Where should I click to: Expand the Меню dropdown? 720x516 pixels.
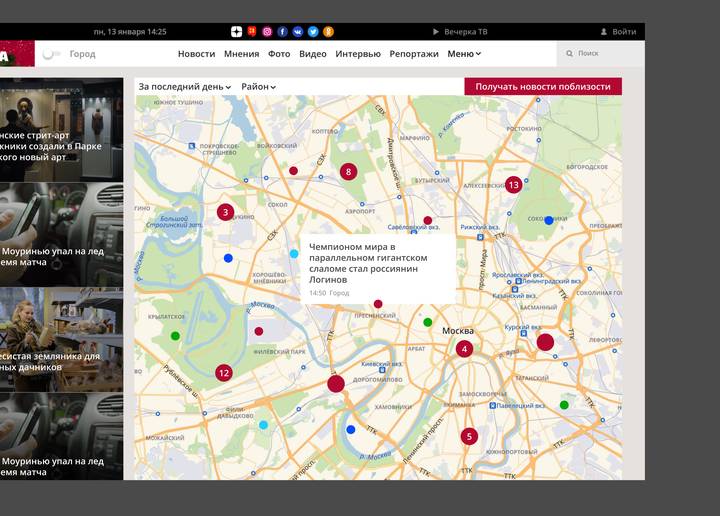[464, 54]
